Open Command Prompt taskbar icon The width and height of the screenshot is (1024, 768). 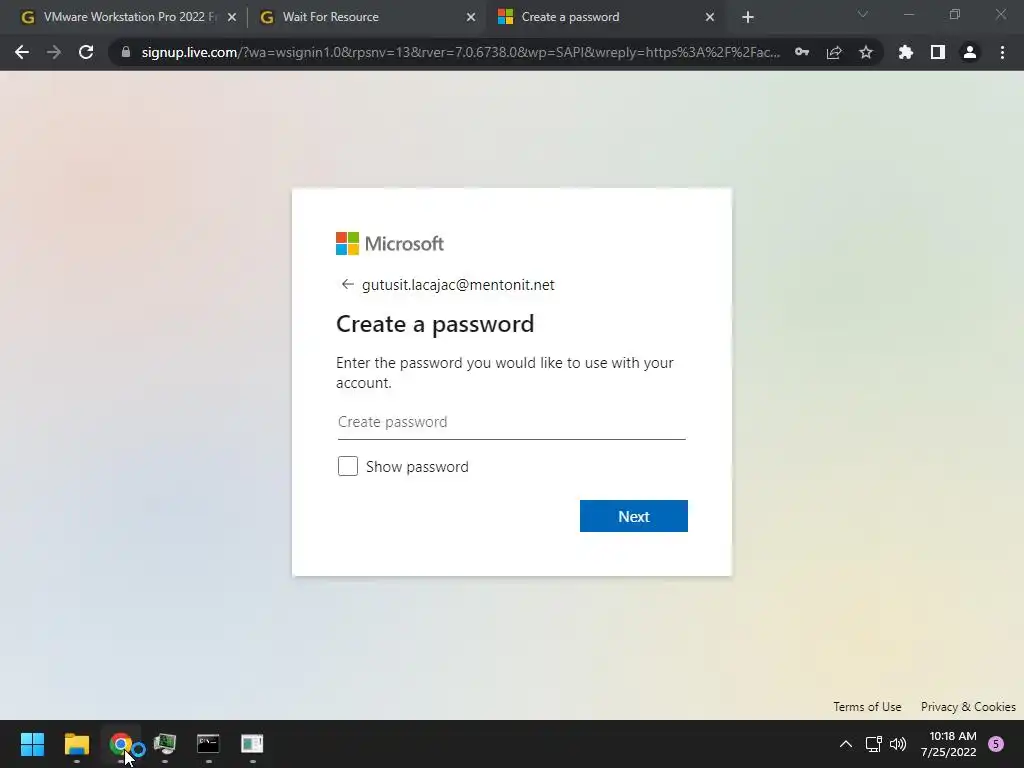pyautogui.click(x=208, y=744)
